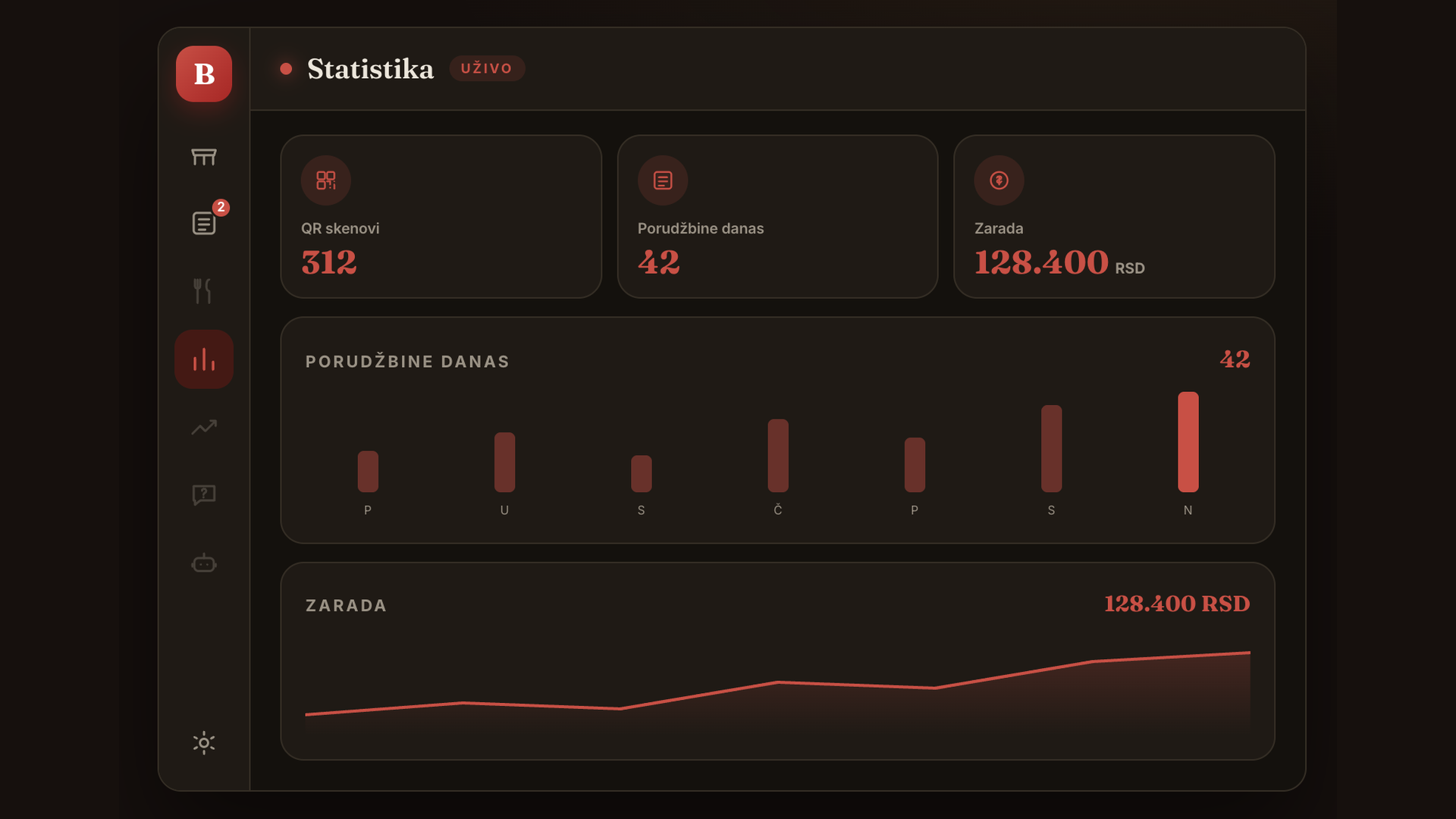1456x819 pixels.
Task: Click the coin icon in Zarada card
Action: pos(999,180)
